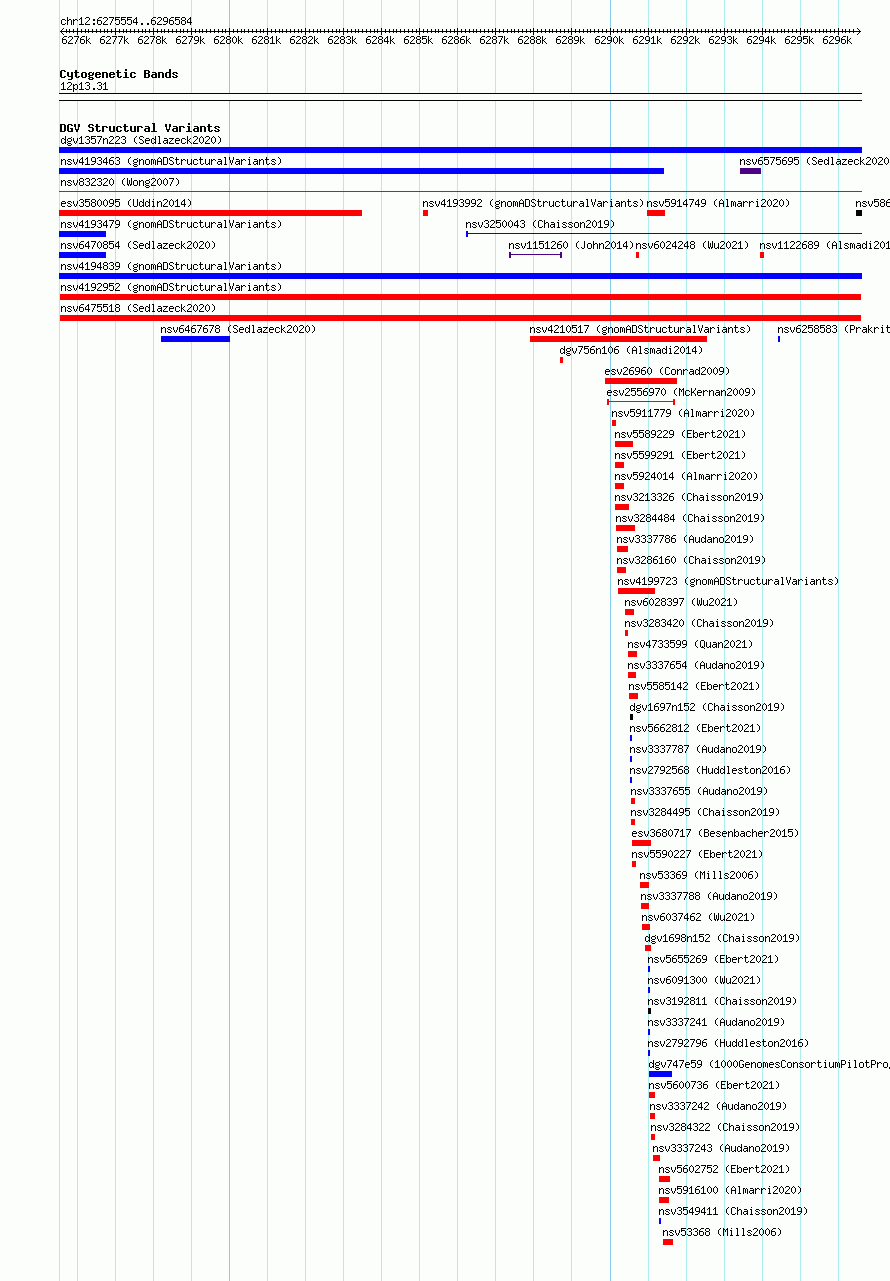Click the purple bar under nsv6575695
The image size is (890, 1281).
[750, 171]
